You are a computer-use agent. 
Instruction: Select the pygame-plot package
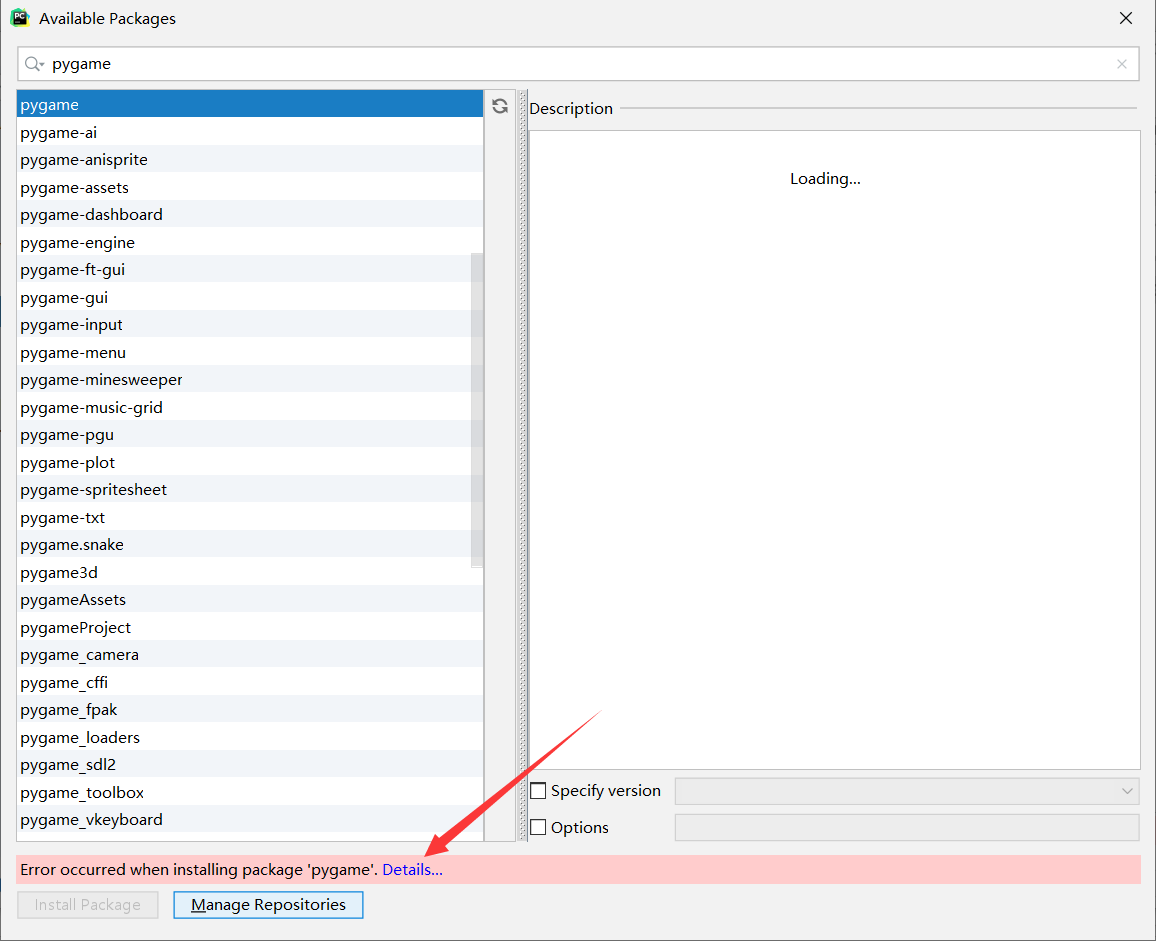pyautogui.click(x=250, y=462)
